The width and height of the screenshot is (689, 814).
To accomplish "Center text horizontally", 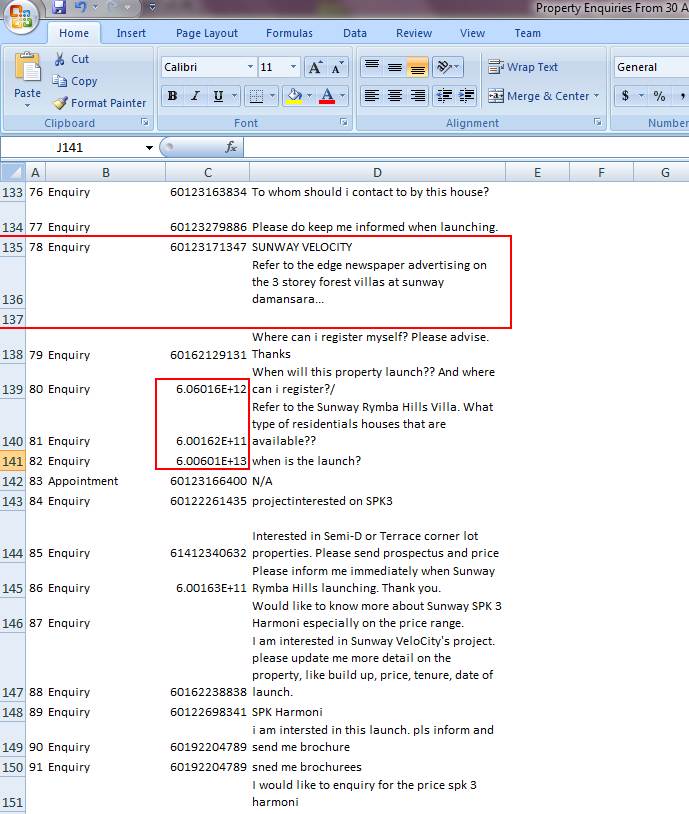I will coord(395,96).
